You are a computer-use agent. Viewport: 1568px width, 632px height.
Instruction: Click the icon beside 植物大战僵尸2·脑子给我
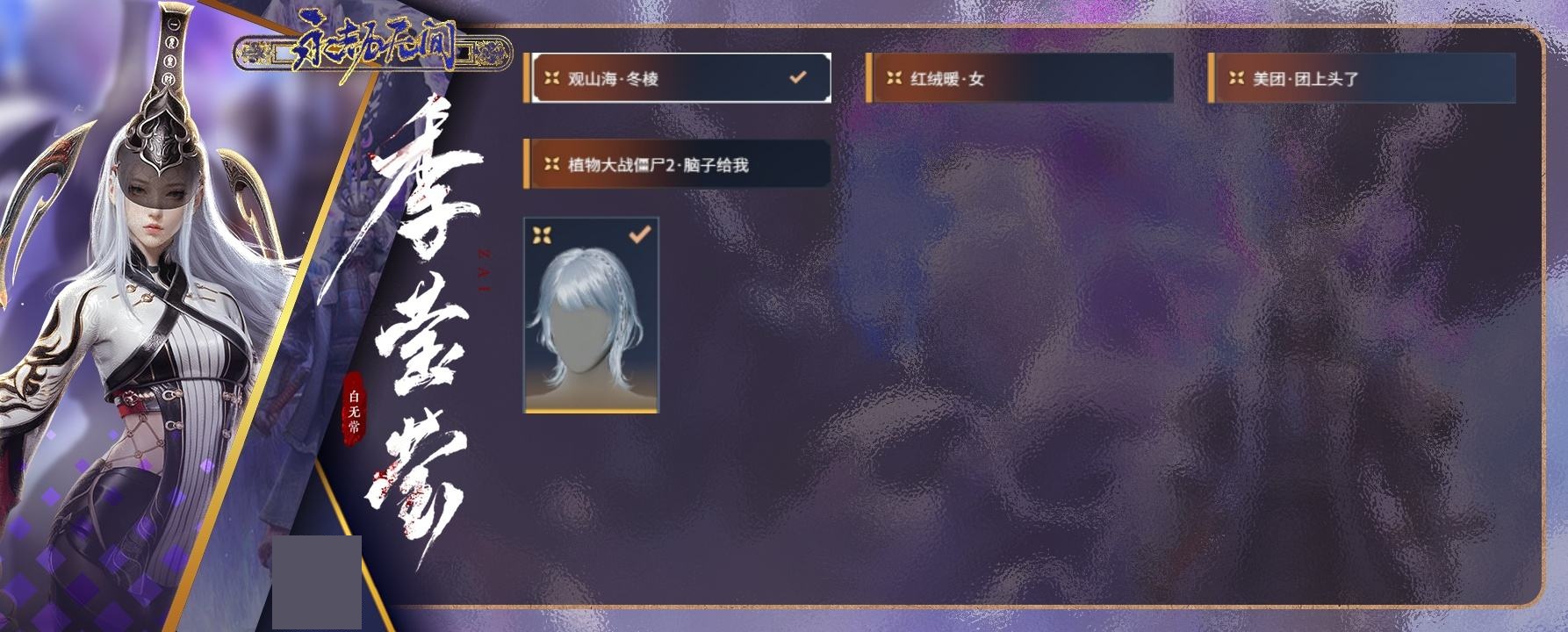(551, 164)
